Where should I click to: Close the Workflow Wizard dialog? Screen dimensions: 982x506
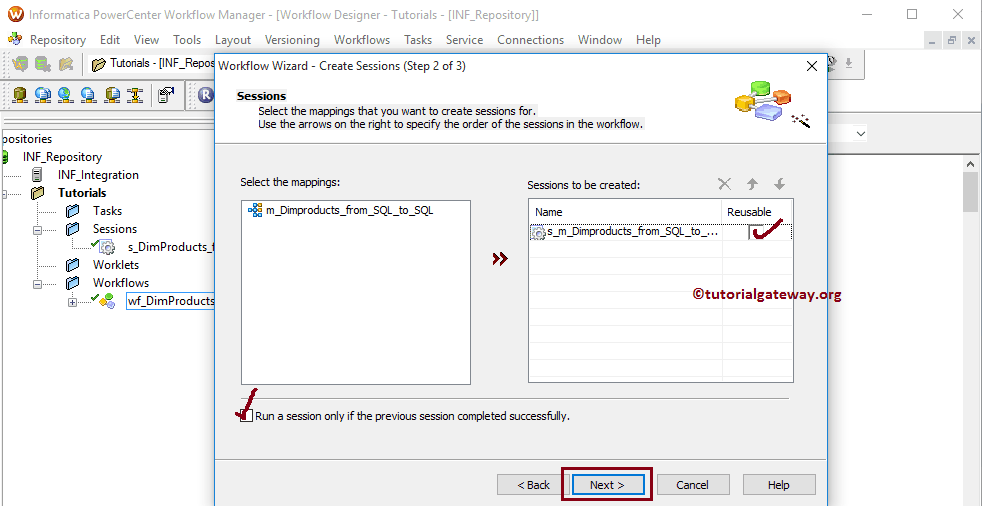click(x=812, y=66)
